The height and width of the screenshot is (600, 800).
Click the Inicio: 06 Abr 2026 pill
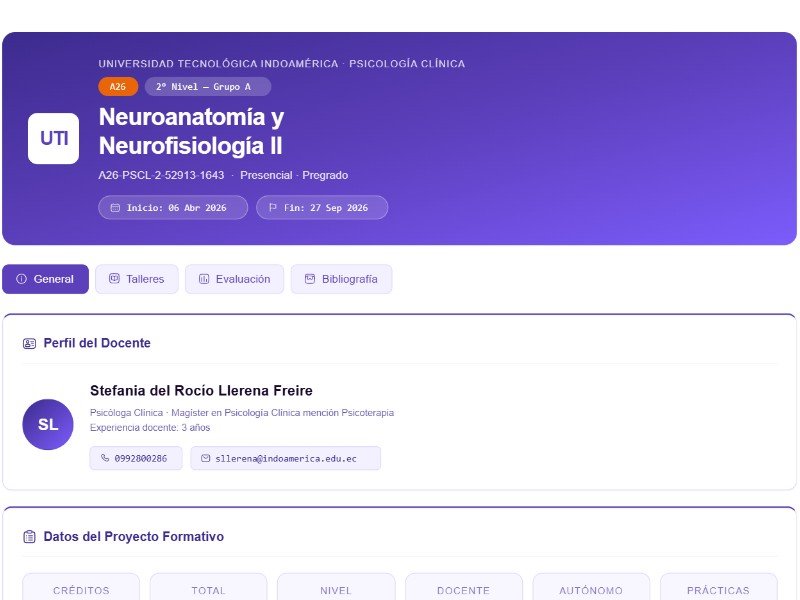pyautogui.click(x=173, y=208)
